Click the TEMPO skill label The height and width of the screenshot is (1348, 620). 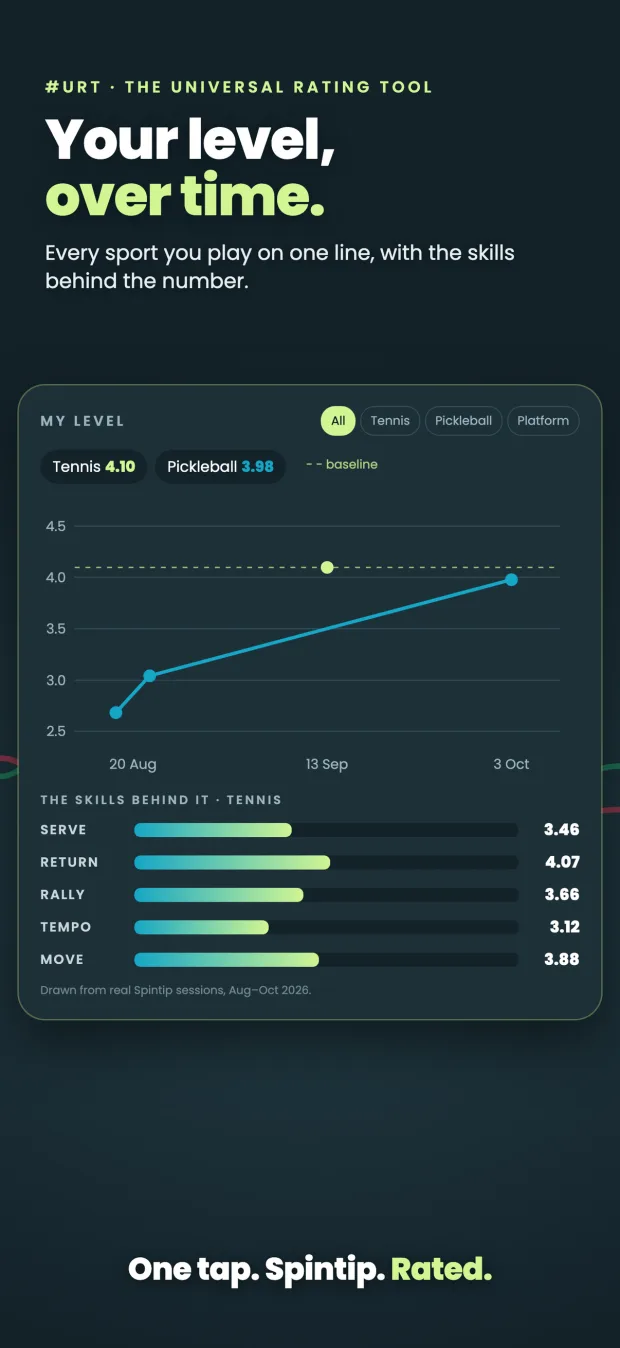[65, 927]
